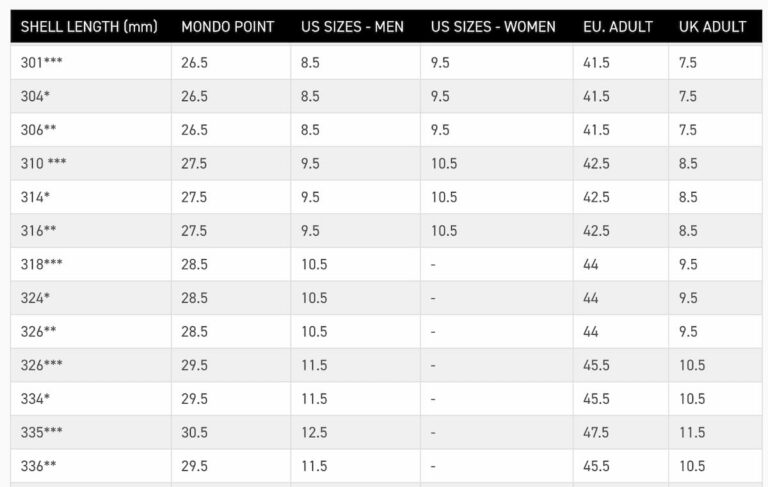
Task: Click the 306** shell length cell
Action: [38, 130]
